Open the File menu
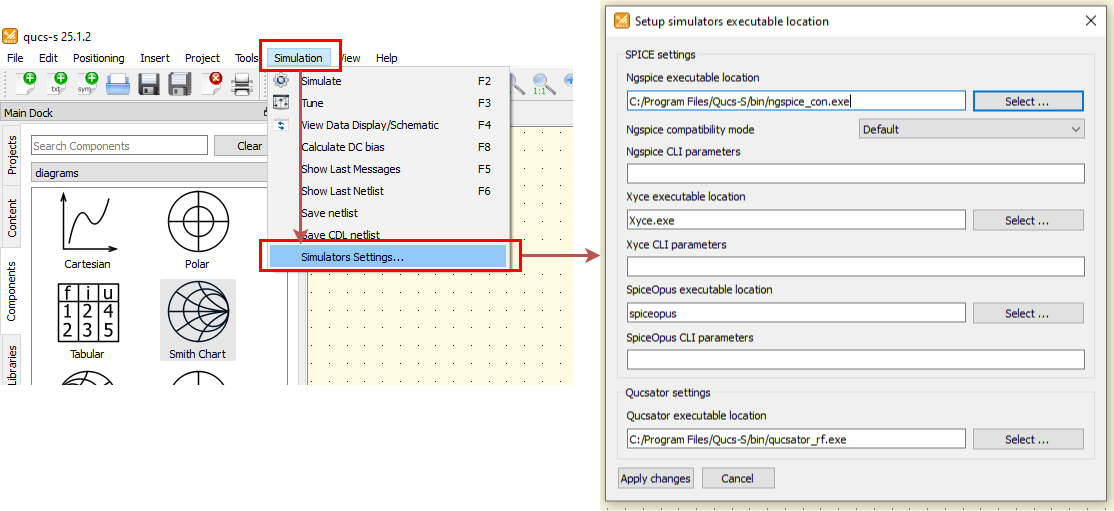This screenshot has width=1114, height=511. coord(15,58)
